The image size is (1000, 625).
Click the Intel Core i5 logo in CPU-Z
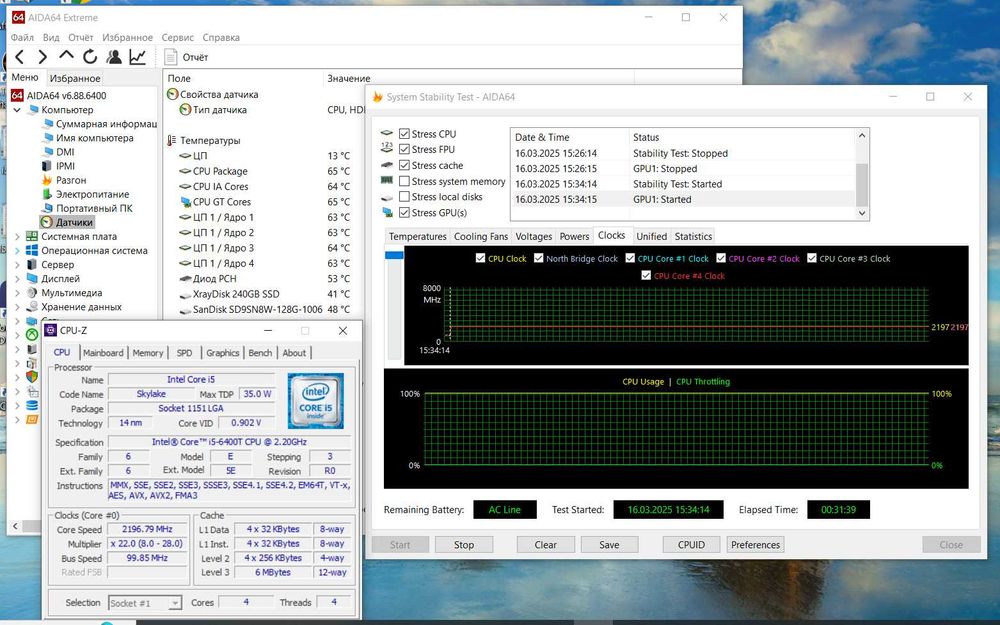315,401
